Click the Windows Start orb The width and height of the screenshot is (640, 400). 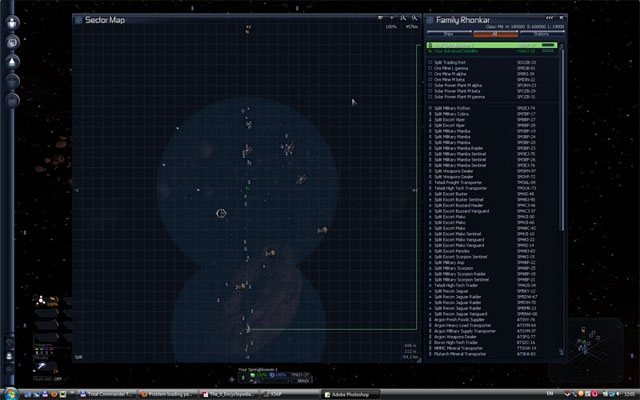click(x=10, y=394)
